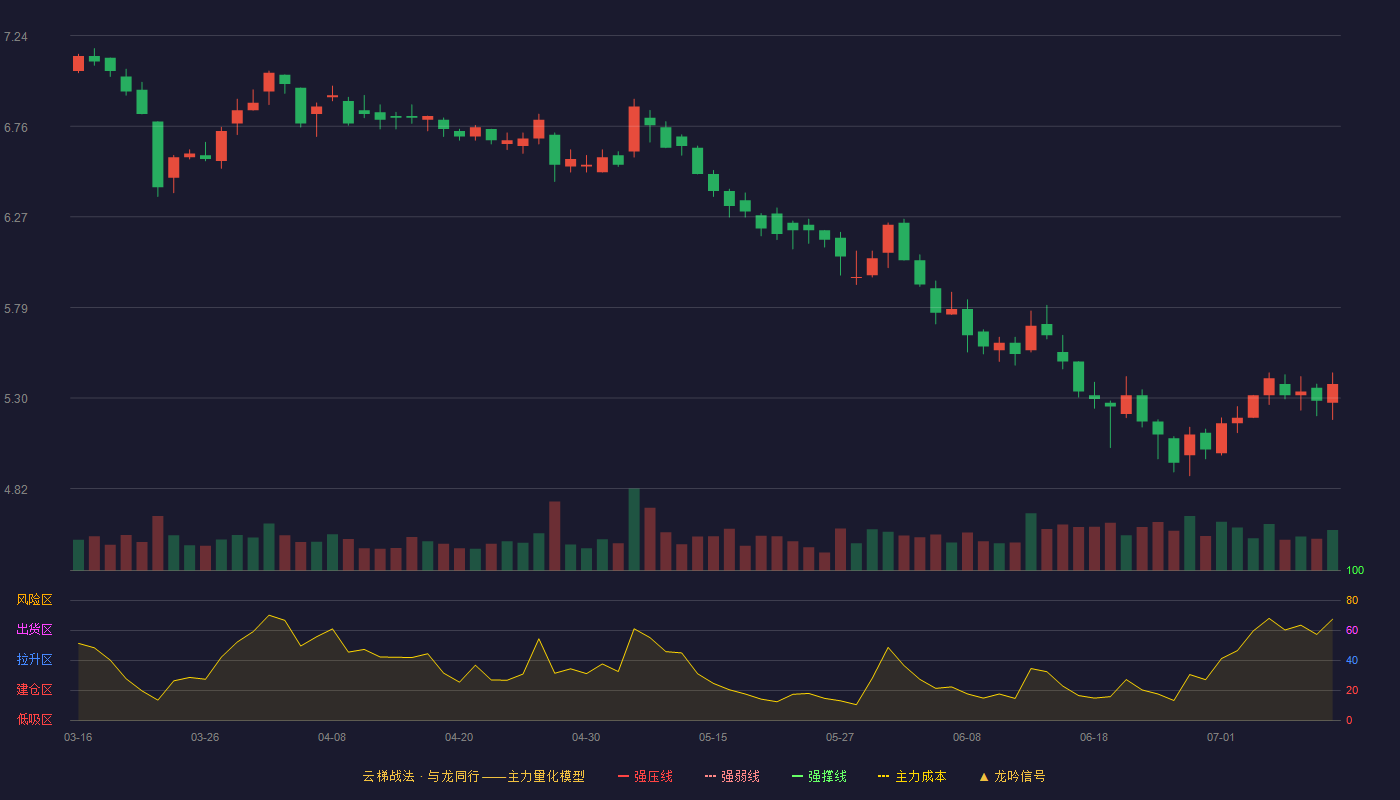Toggle the 强压线 legend item
Image resolution: width=1400 pixels, height=800 pixels.
click(645, 776)
